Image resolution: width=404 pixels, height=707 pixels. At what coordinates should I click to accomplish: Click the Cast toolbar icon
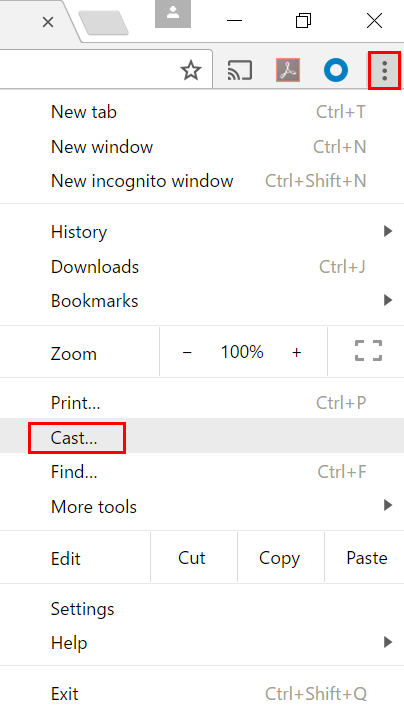click(x=239, y=71)
